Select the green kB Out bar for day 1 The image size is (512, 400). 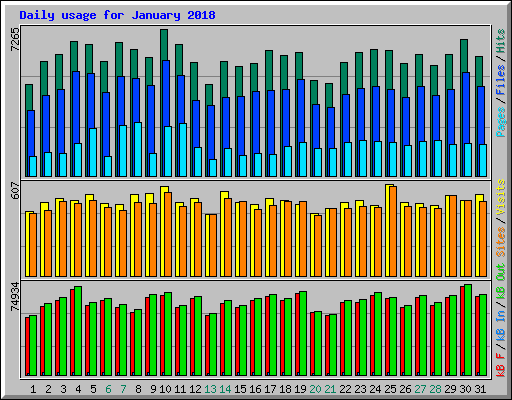pyautogui.click(x=33, y=345)
